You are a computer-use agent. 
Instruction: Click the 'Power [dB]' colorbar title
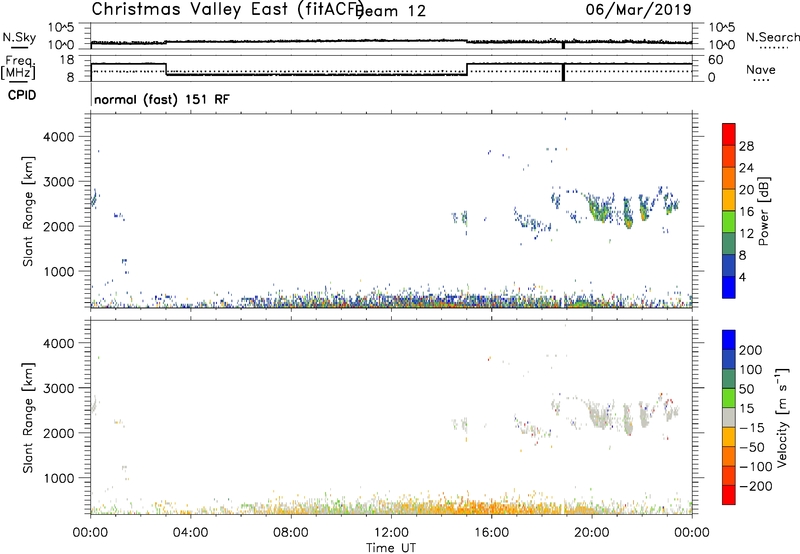(763, 211)
